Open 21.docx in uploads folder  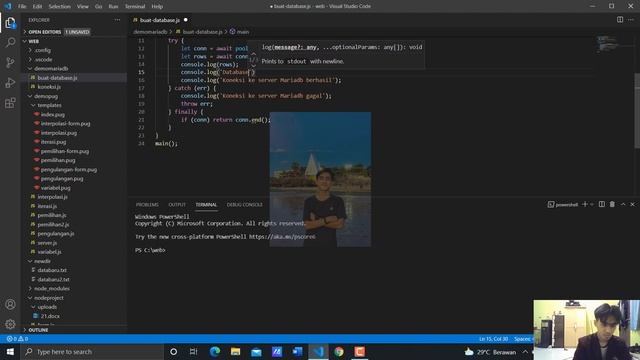(x=50, y=316)
